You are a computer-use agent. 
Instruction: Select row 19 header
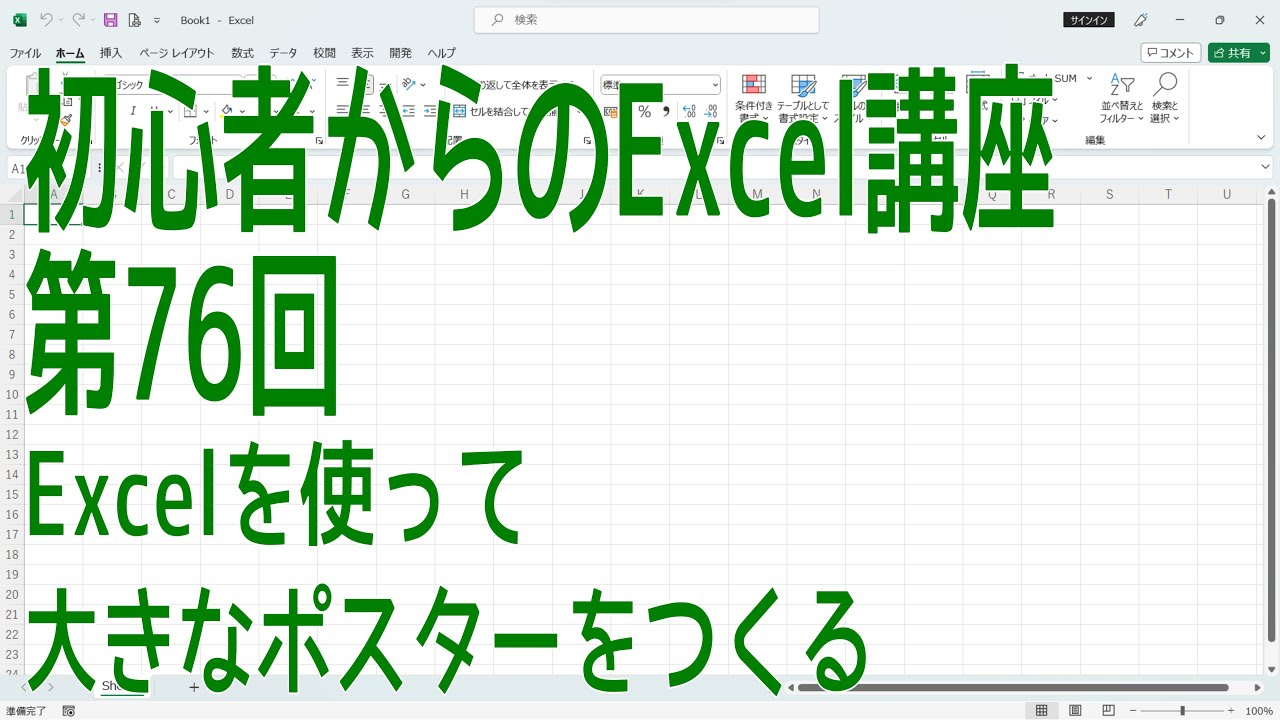tap(12, 574)
